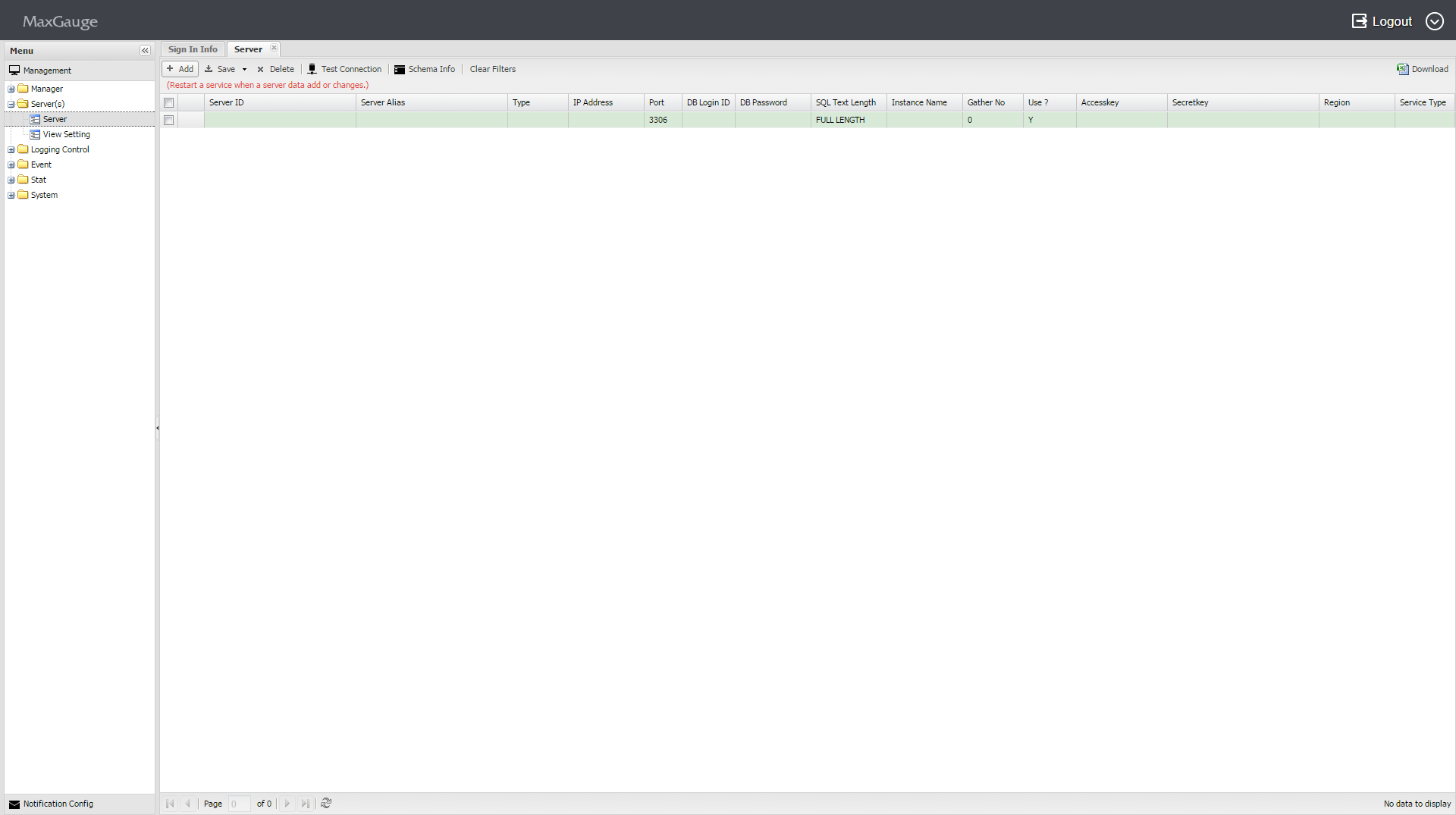Viewport: 1456px width, 815px height.
Task: Go to the next page
Action: coord(287,804)
